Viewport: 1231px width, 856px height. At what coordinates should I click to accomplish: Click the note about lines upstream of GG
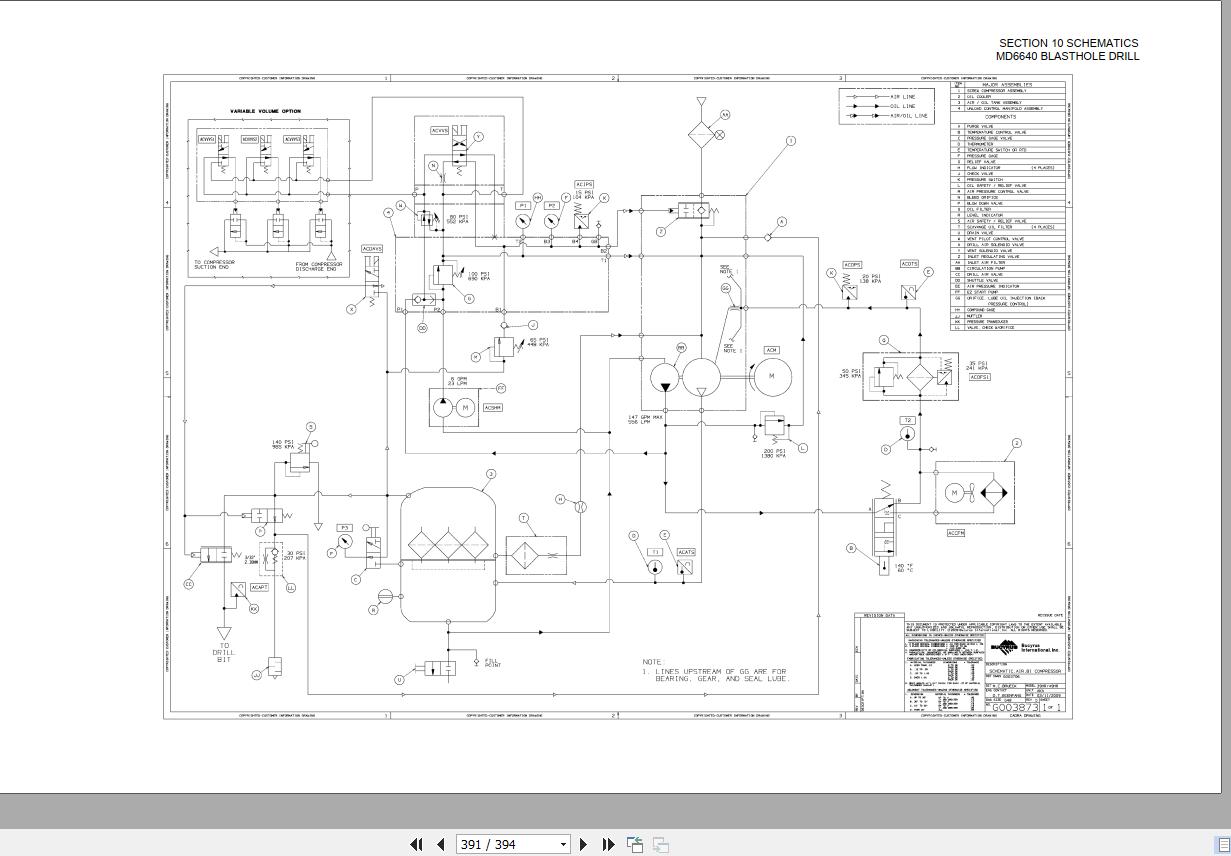717,670
